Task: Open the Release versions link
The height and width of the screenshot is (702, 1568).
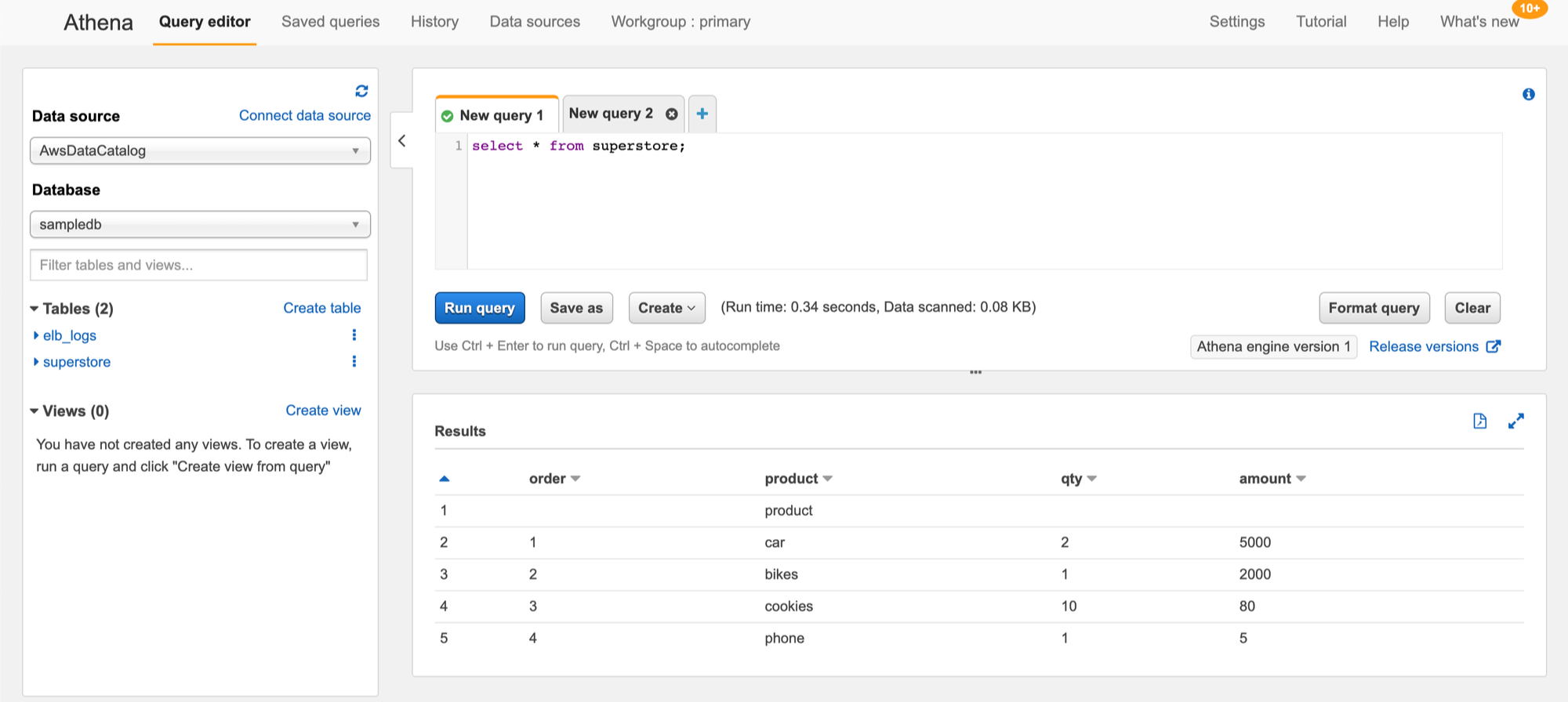Action: tap(1424, 346)
